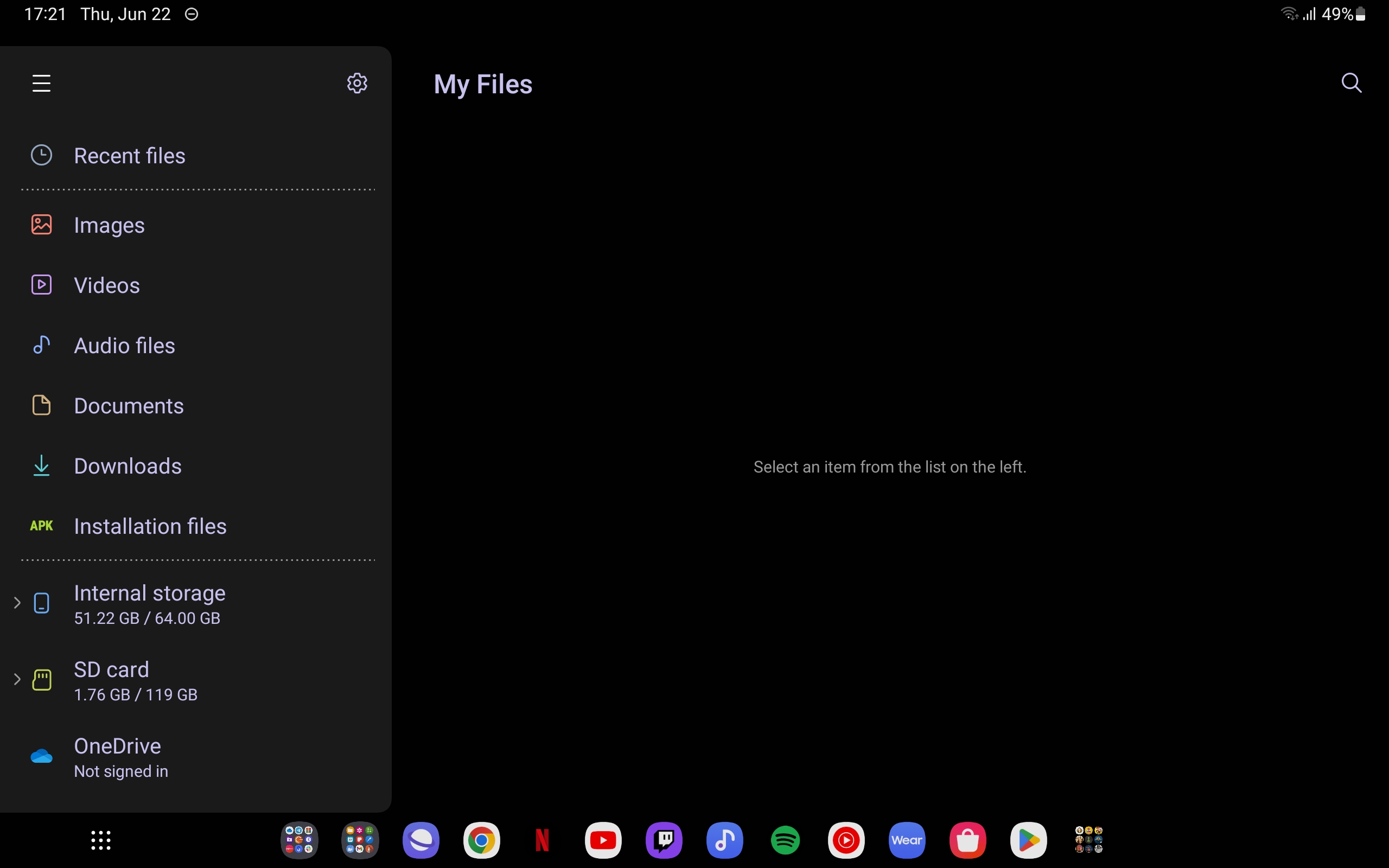
Task: Open My Files settings gear
Action: coord(357,83)
